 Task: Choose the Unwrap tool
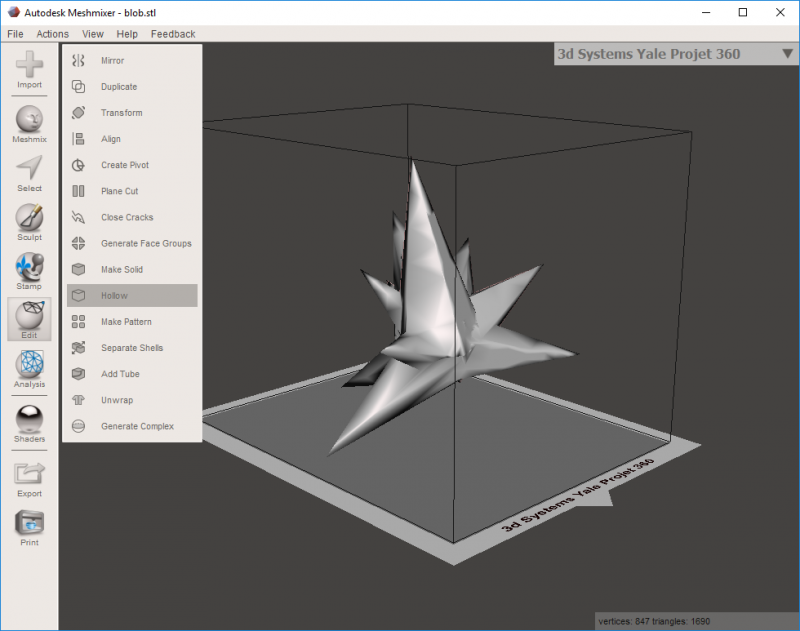(132, 400)
